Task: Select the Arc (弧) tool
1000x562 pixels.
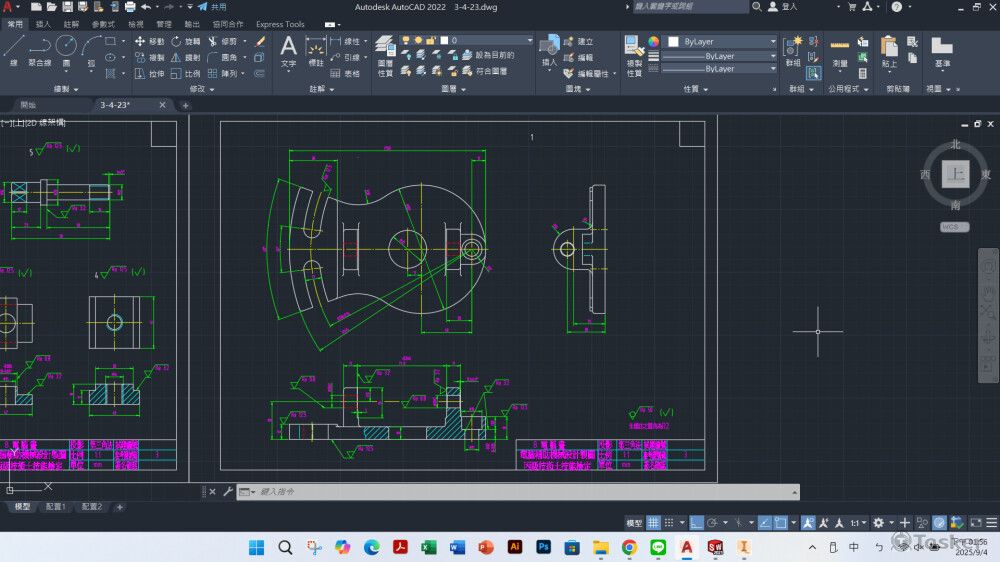Action: coord(91,51)
